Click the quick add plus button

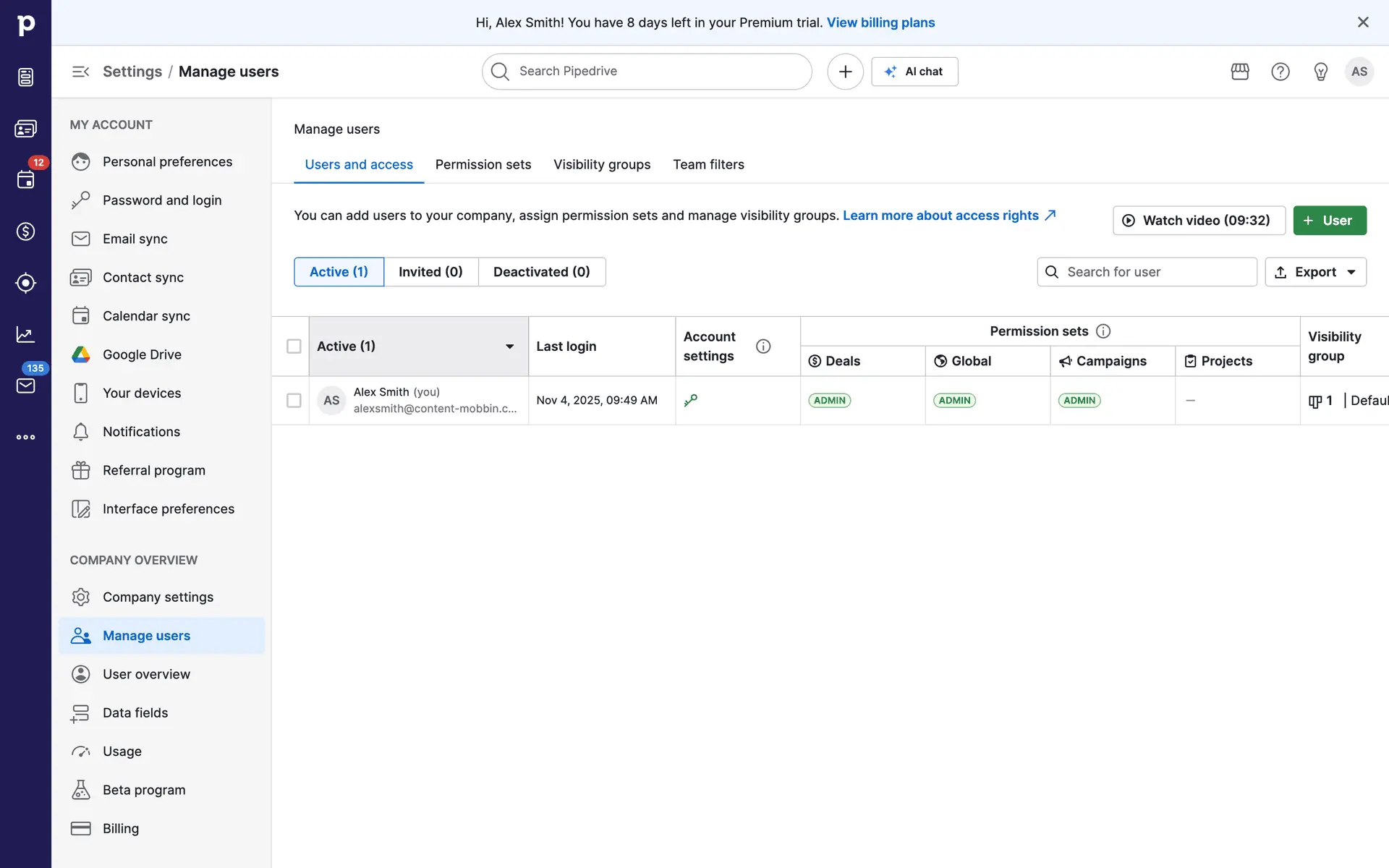tap(845, 72)
